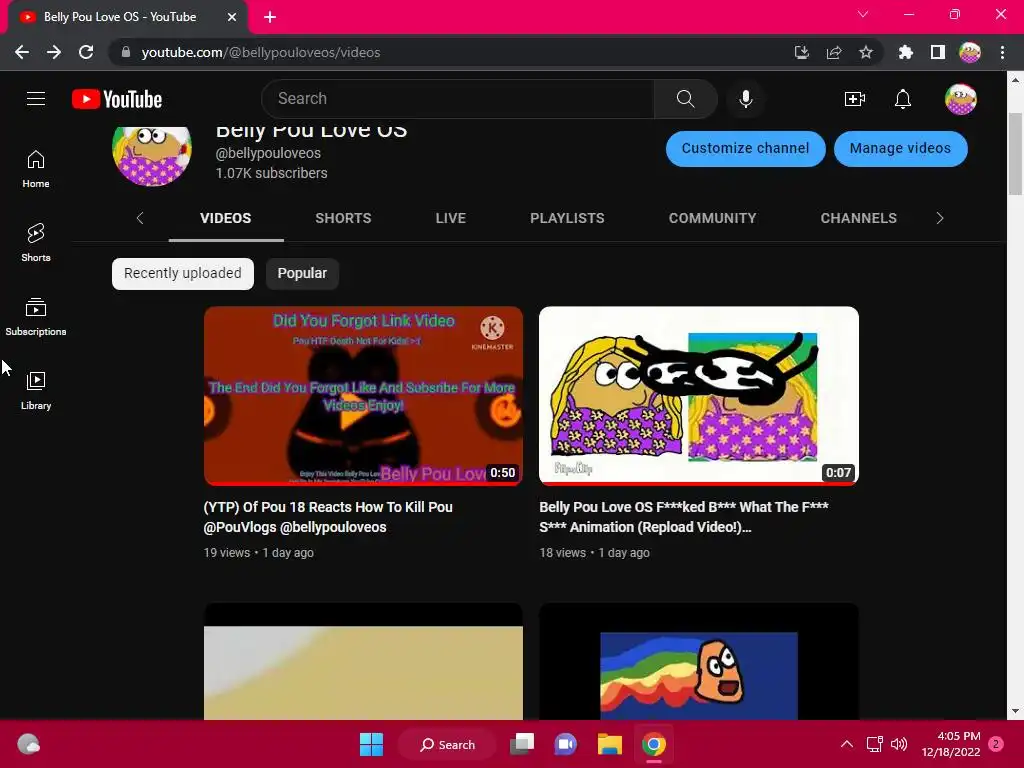Screen dimensions: 1024x768
Task: Go forward with the browser forward arrow
Action: pos(54,52)
